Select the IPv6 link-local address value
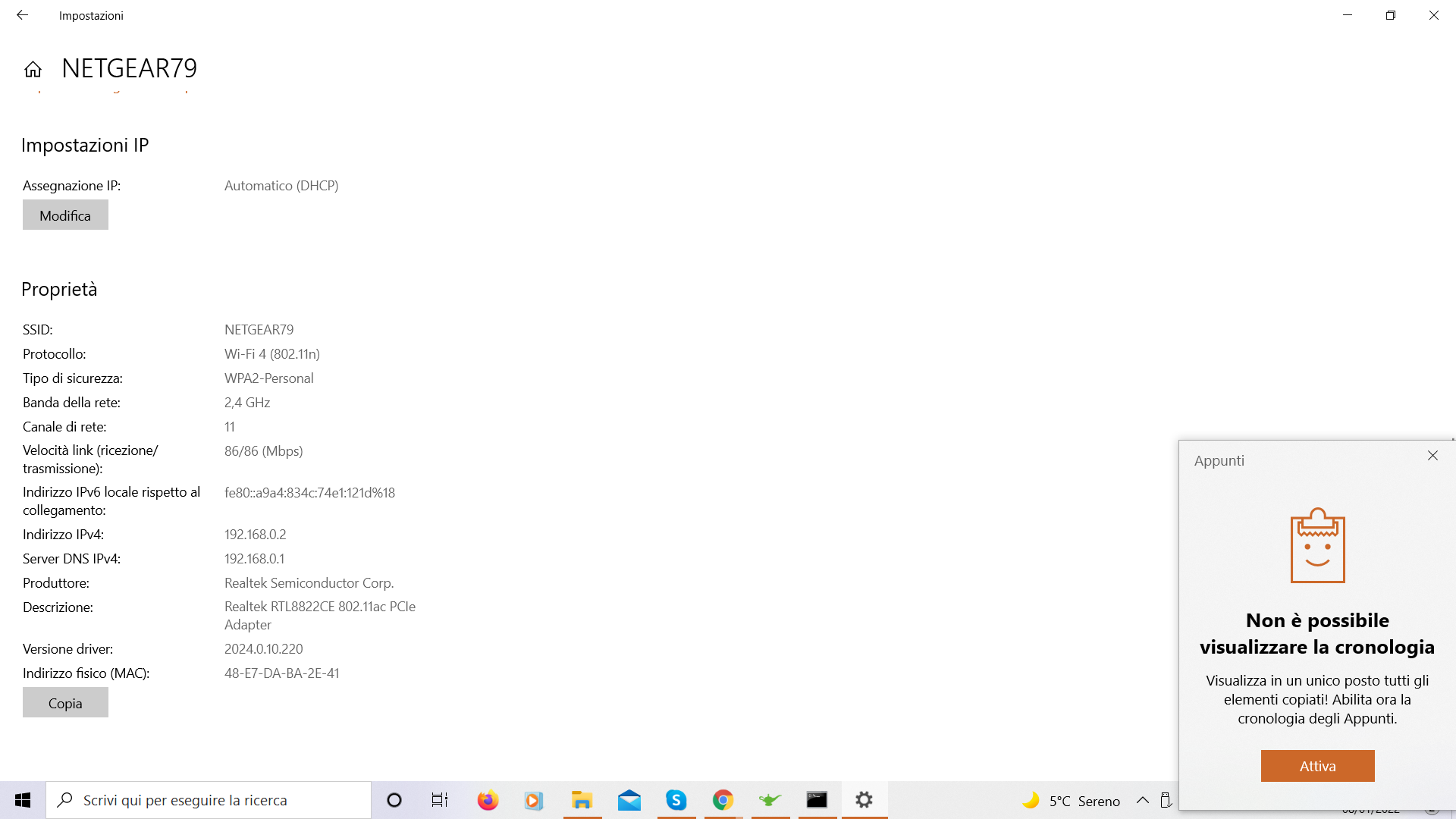 click(x=309, y=493)
